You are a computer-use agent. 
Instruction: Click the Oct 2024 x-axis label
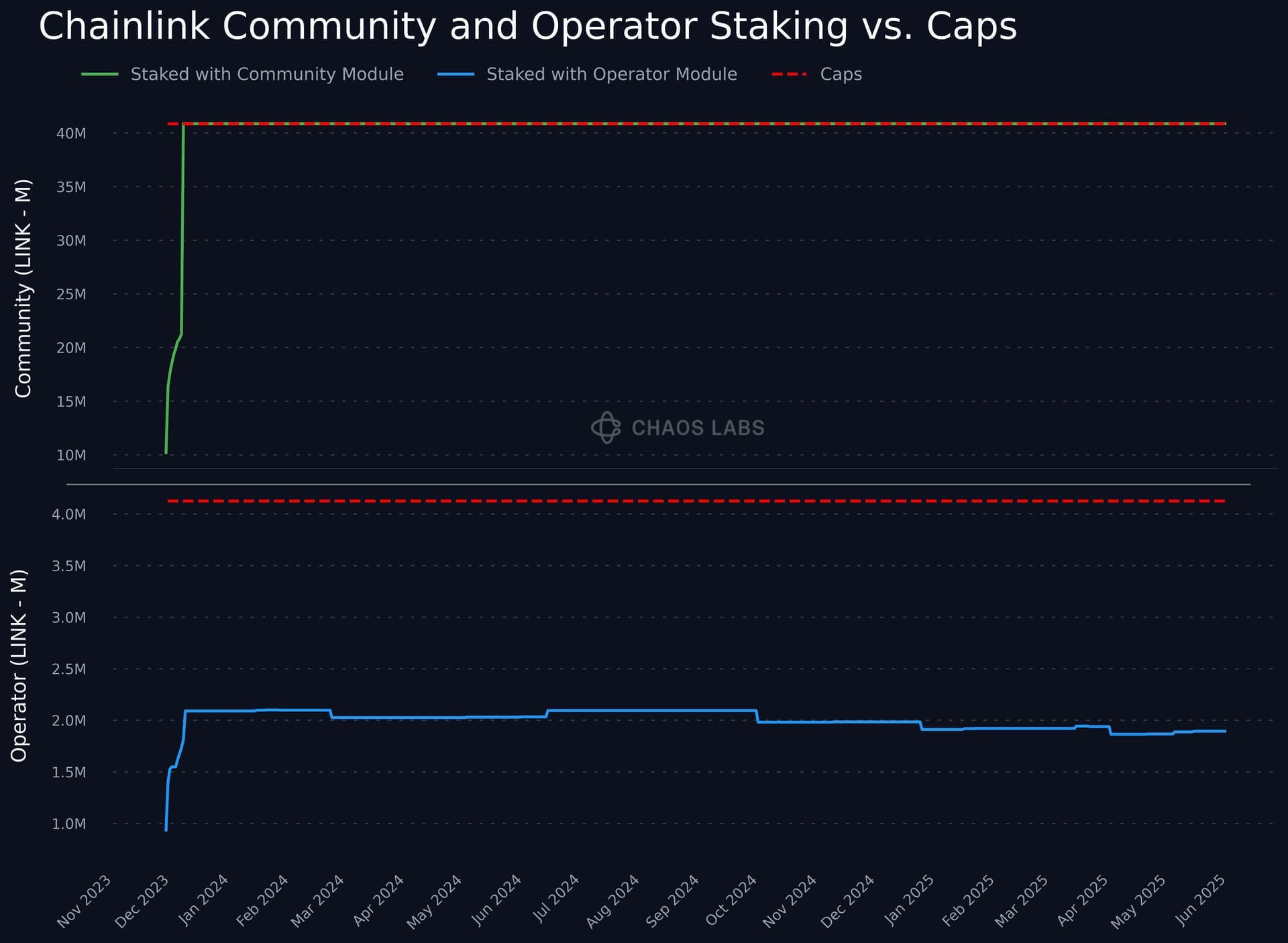(x=731, y=901)
